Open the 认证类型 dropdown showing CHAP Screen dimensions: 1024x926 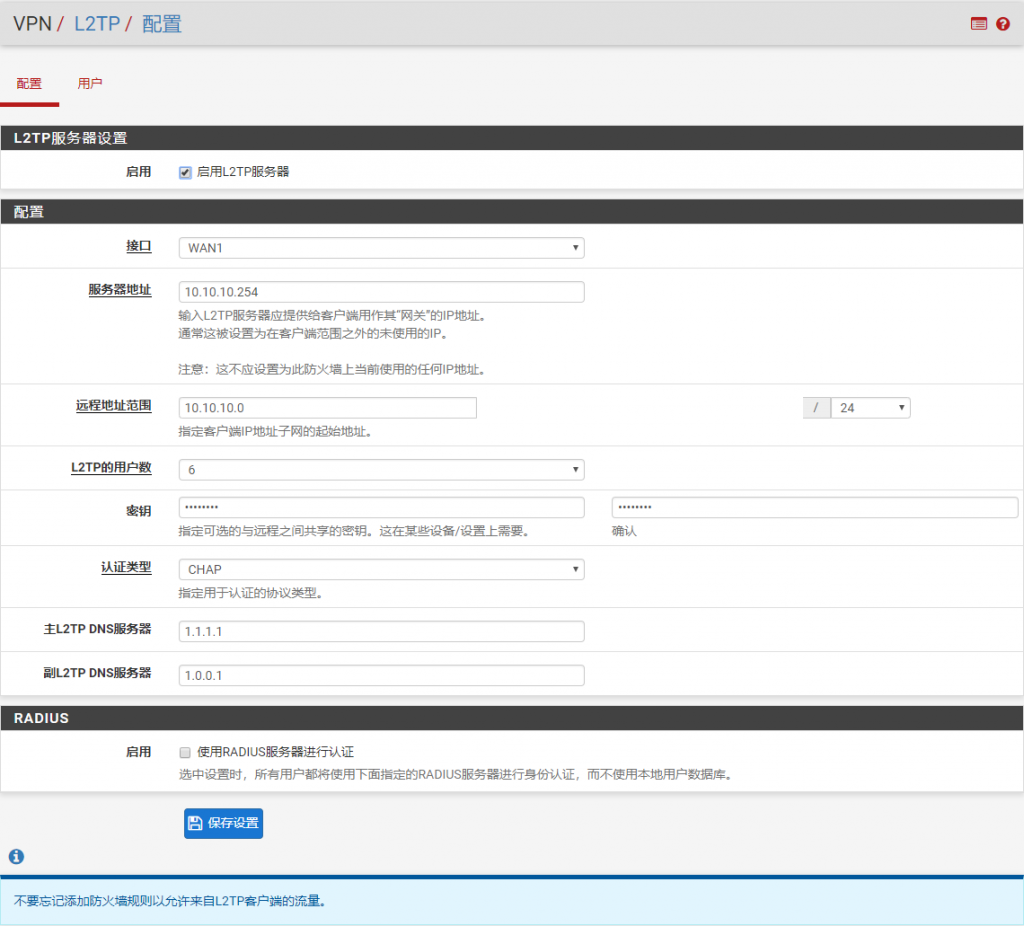[381, 569]
